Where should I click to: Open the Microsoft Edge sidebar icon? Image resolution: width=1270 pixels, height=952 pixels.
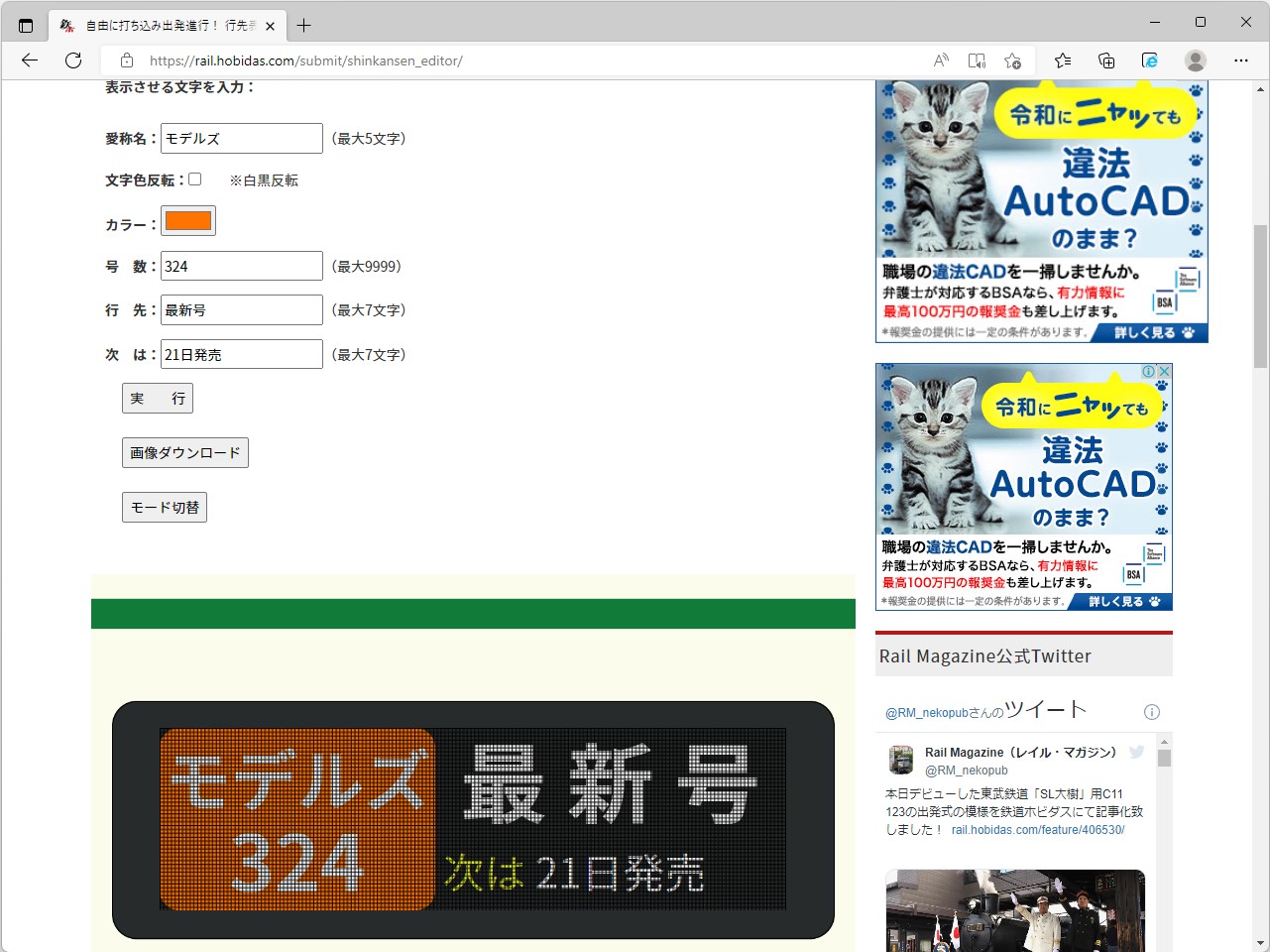coord(1148,60)
